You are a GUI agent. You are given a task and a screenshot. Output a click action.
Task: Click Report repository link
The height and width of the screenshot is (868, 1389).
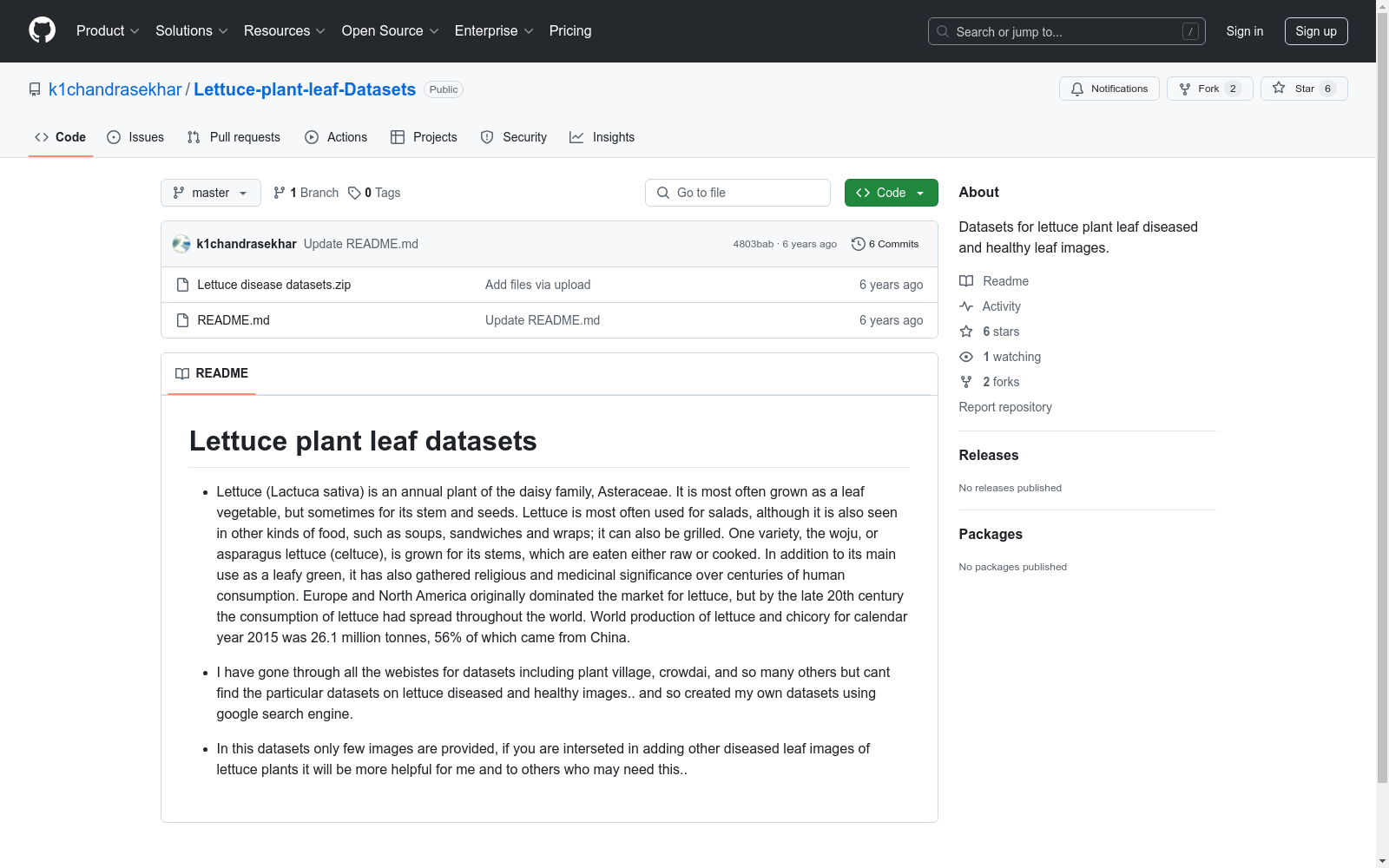point(1005,407)
